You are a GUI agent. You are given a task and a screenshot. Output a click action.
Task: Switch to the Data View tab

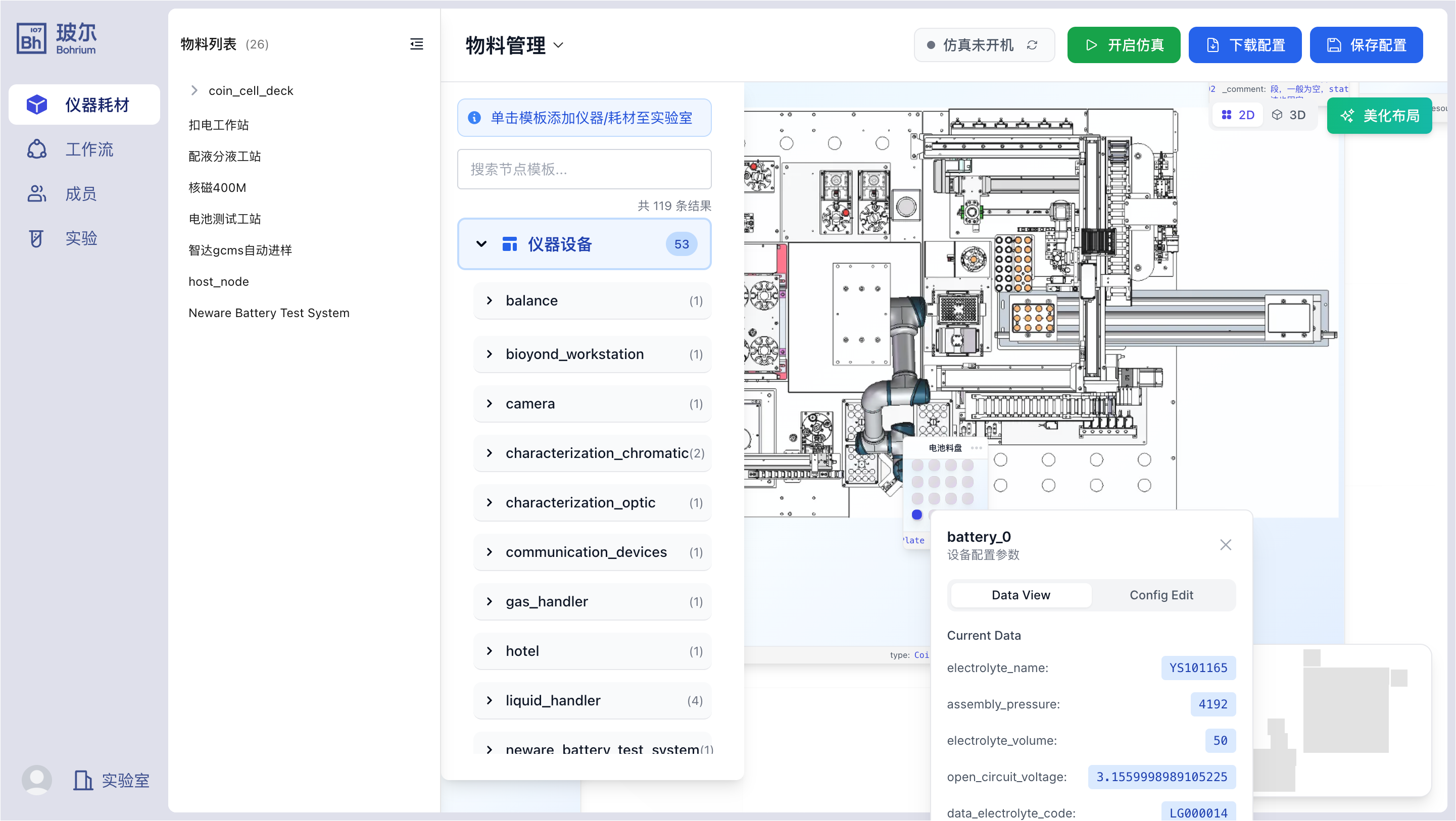coord(1021,595)
